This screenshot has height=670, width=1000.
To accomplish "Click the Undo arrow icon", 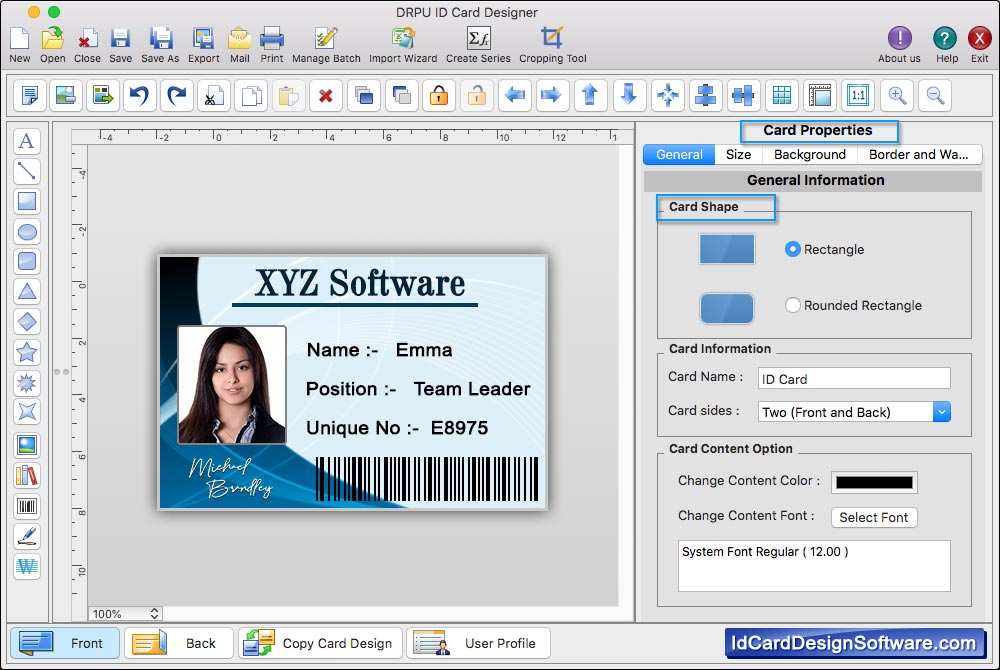I will point(139,96).
